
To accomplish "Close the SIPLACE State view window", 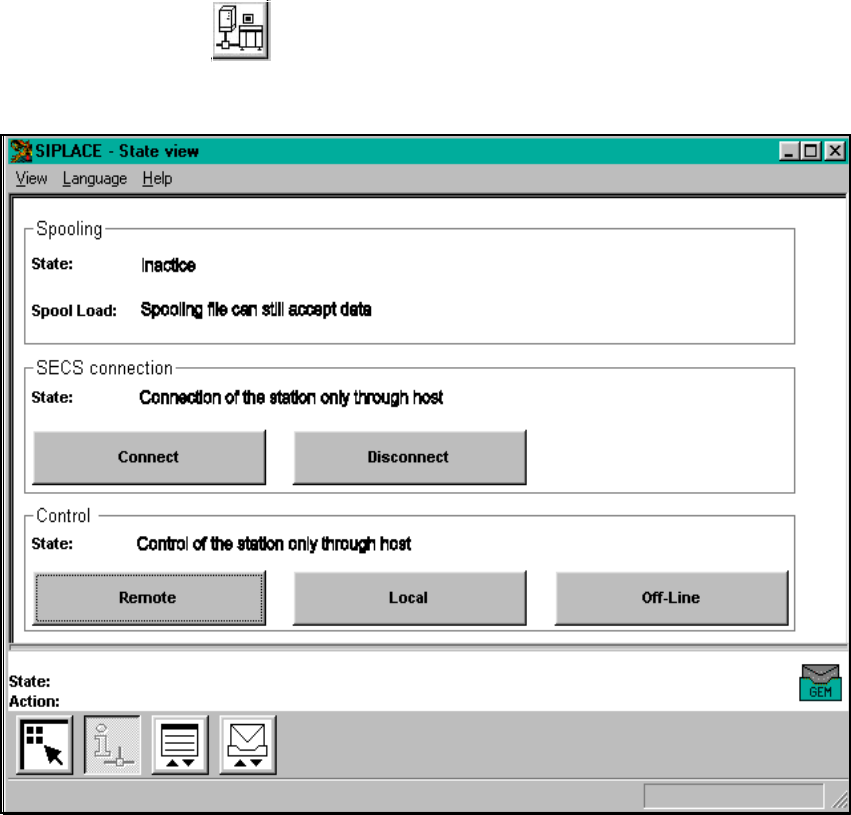I will point(835,151).
